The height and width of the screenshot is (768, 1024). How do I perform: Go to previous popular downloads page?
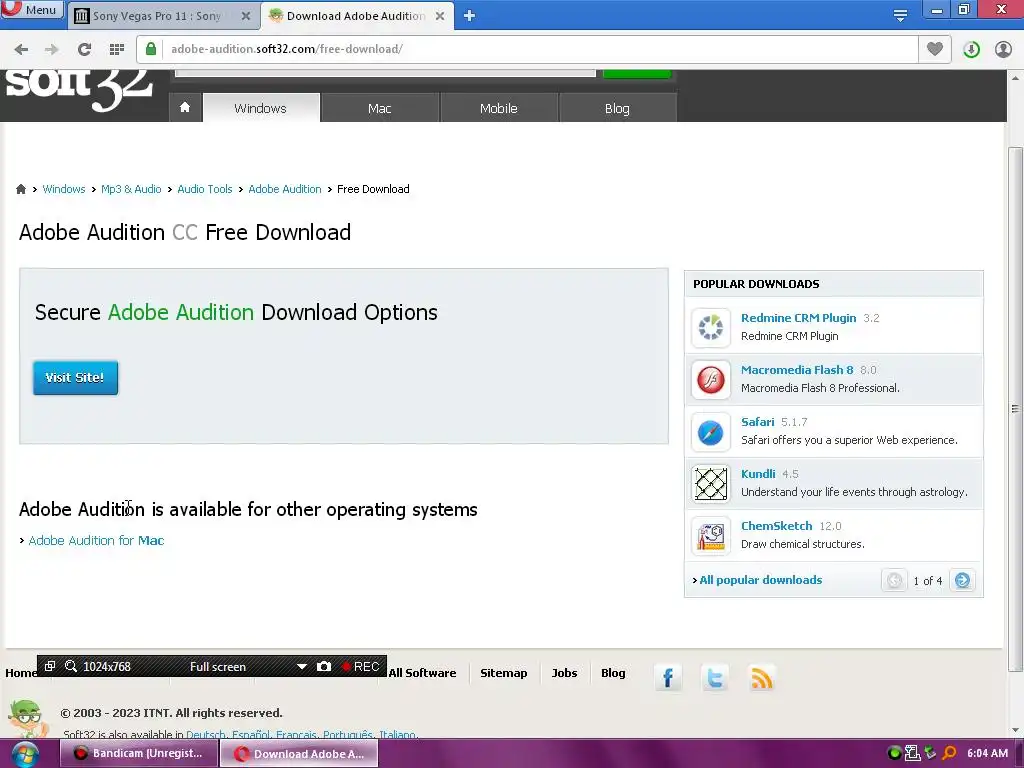point(894,580)
